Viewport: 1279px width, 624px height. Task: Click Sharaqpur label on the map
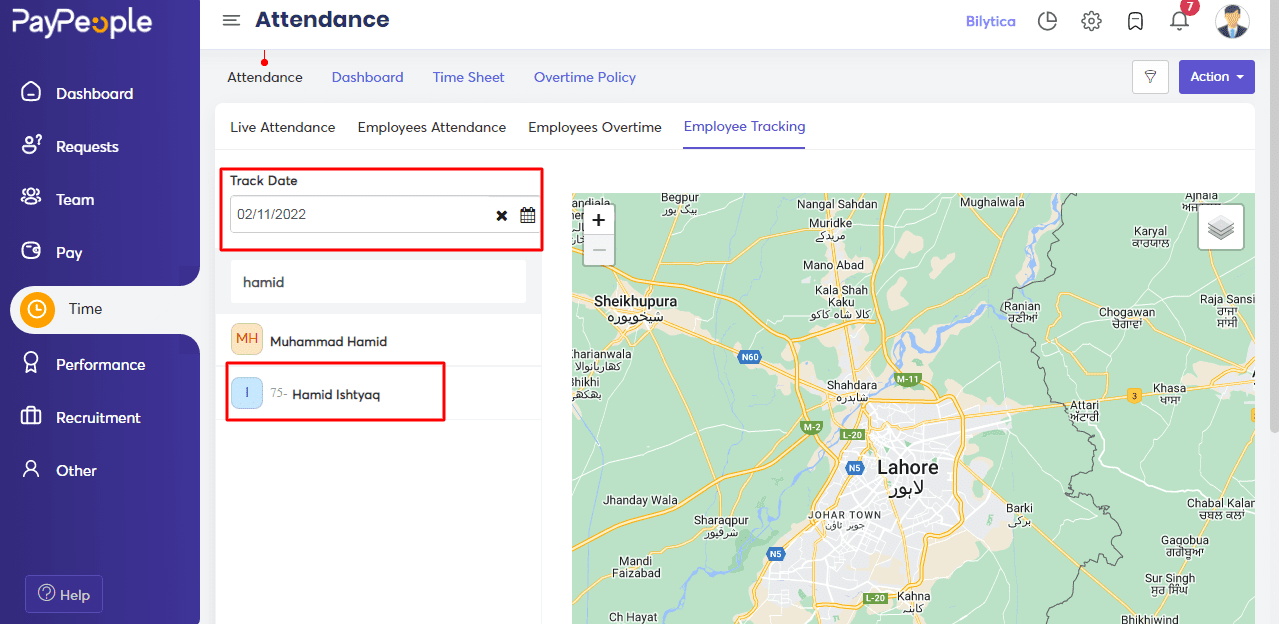click(721, 520)
